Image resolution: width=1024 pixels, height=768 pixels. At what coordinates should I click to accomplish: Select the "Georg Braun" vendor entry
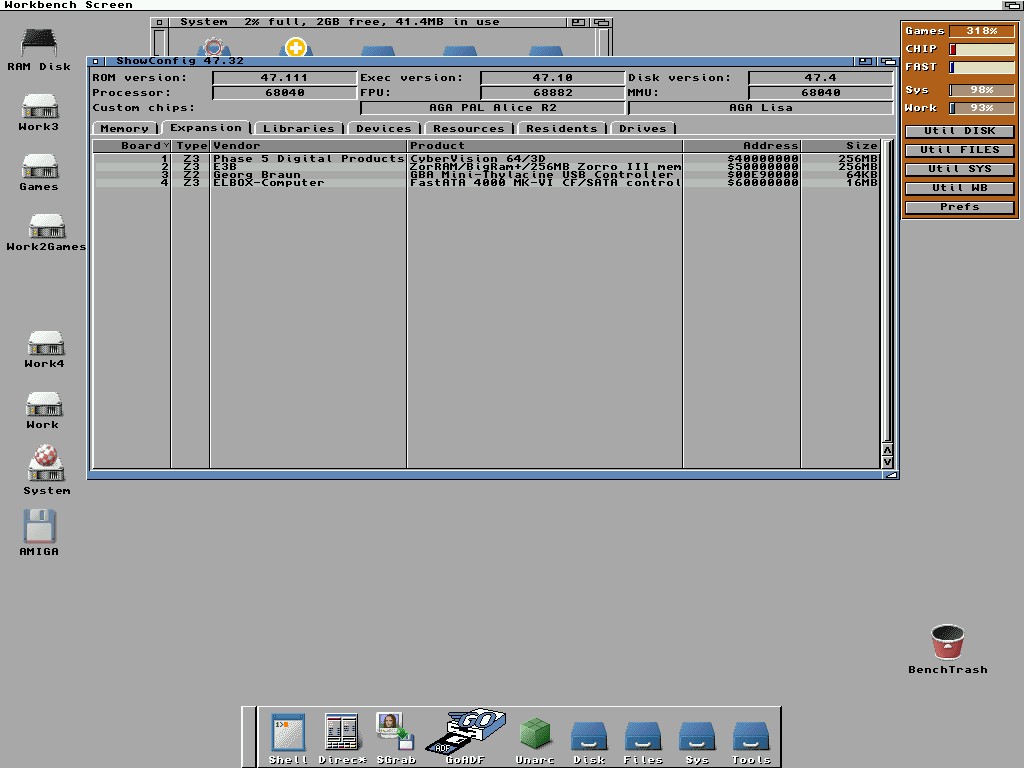click(257, 175)
